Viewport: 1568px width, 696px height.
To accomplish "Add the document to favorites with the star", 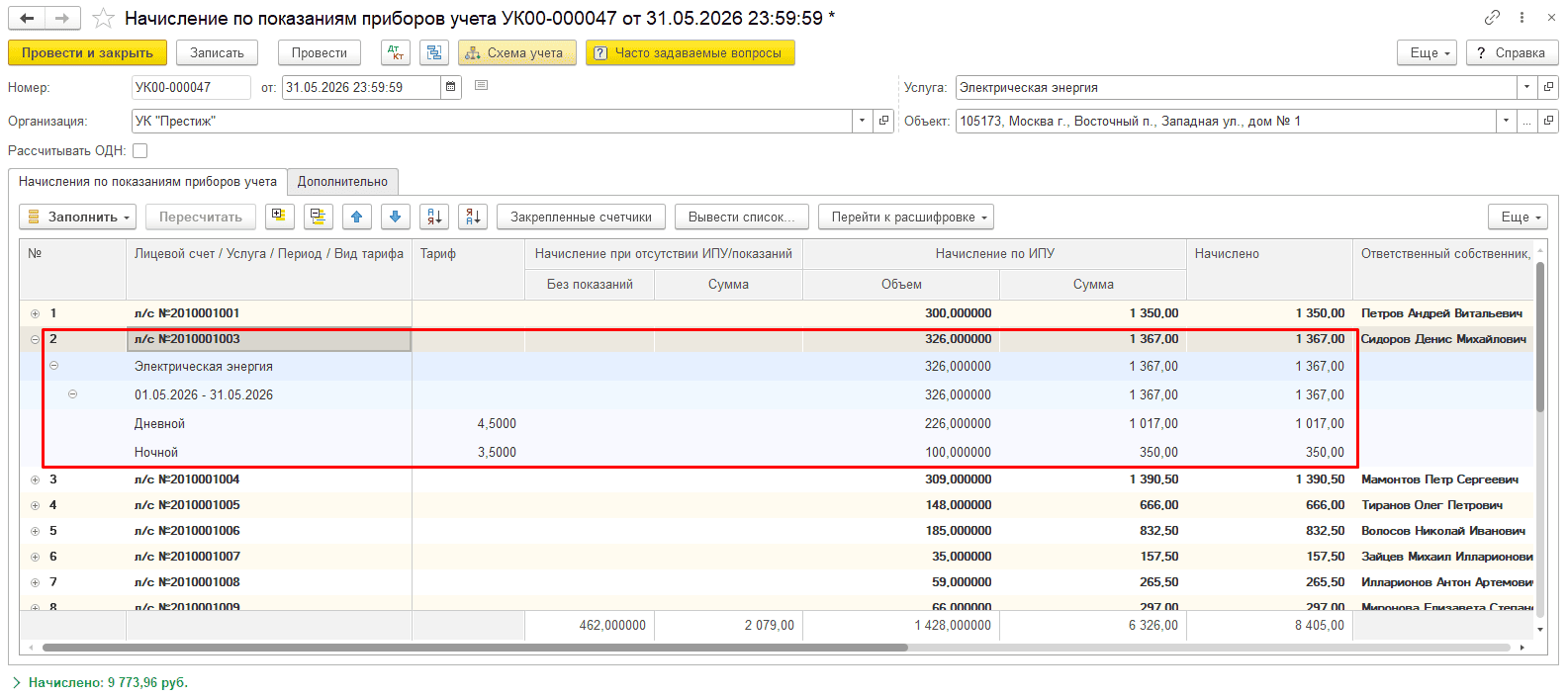I will coord(103,19).
